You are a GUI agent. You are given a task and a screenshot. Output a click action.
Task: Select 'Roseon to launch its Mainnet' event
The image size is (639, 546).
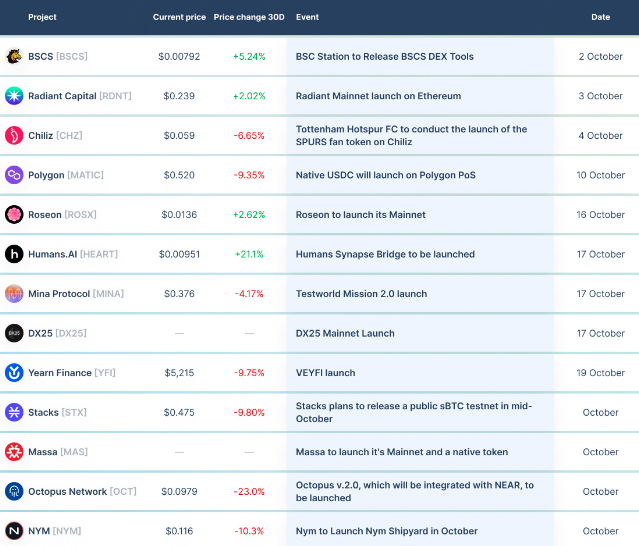(x=361, y=214)
